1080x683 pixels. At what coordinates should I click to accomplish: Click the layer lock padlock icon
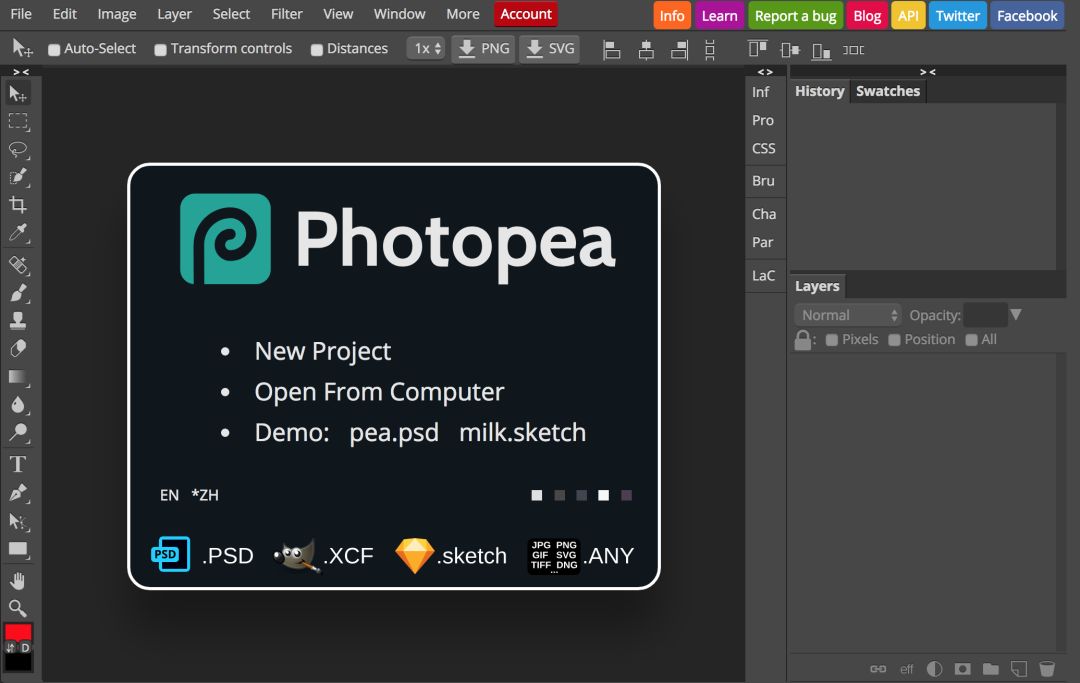[x=802, y=340]
